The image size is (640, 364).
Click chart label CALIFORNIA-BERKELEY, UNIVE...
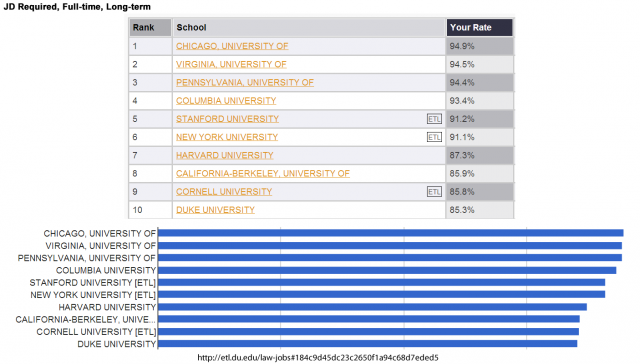coord(86,320)
